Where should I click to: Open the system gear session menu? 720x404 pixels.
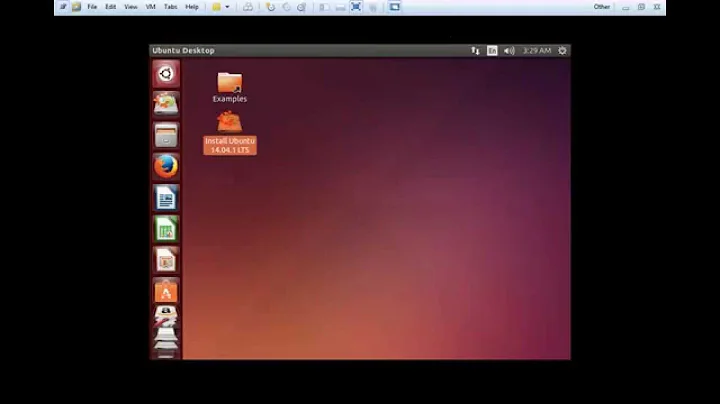coord(562,51)
